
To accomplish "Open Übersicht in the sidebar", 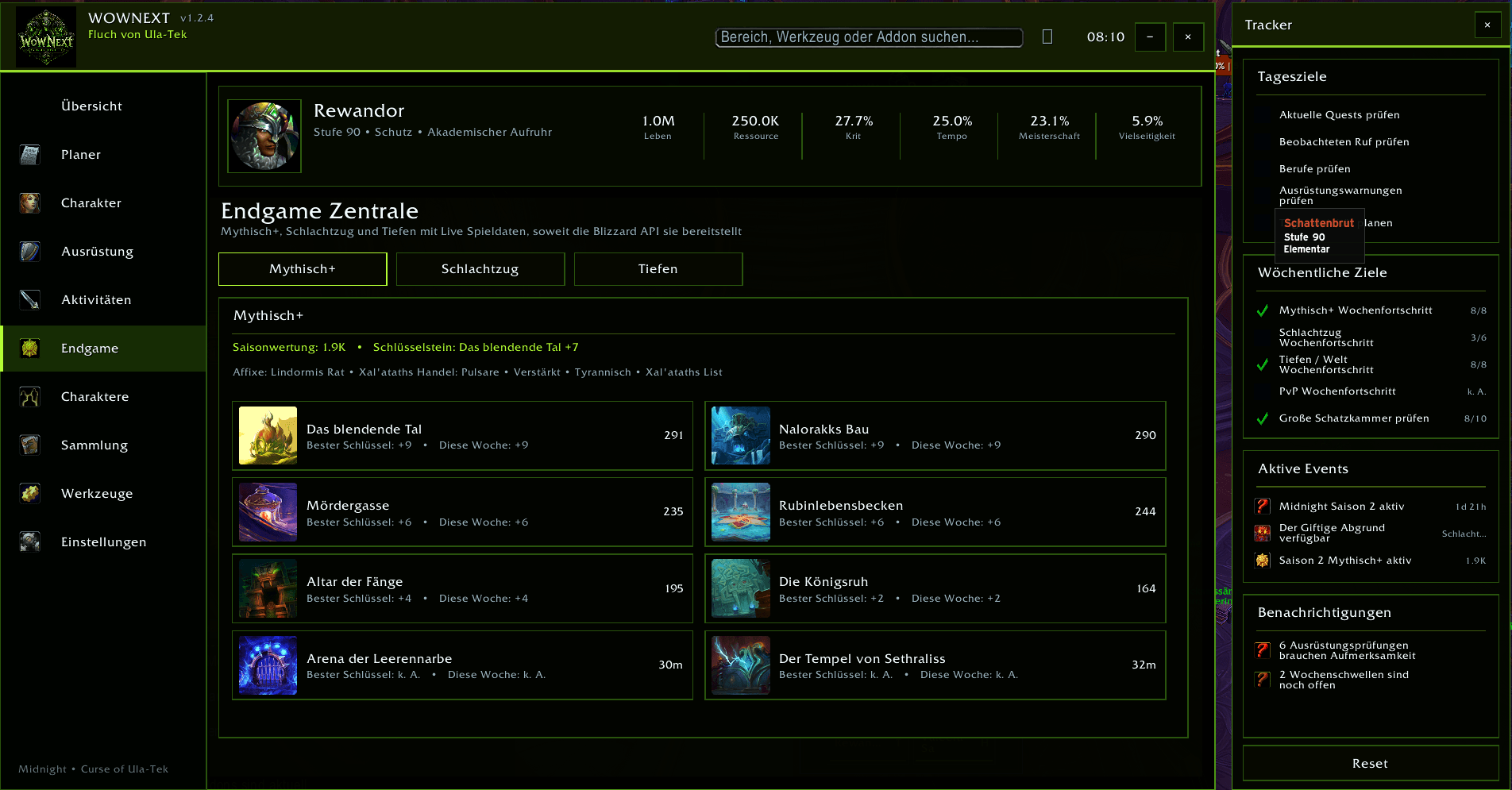I will [x=103, y=106].
